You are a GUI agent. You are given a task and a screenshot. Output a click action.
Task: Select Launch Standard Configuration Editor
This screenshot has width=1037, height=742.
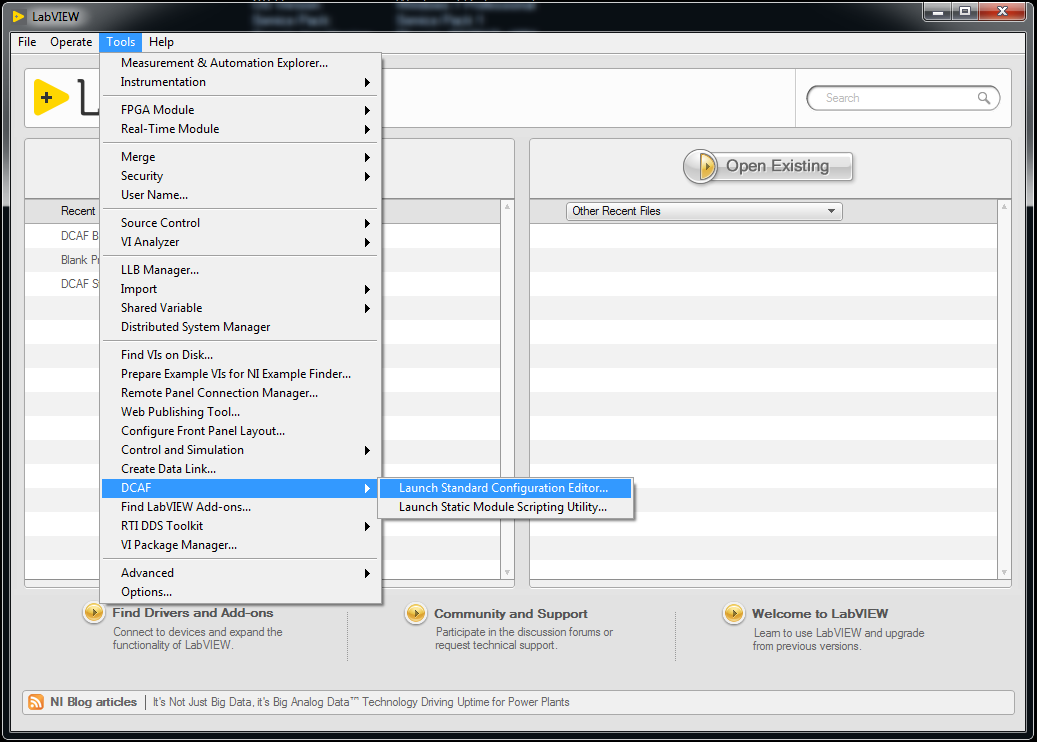point(503,488)
